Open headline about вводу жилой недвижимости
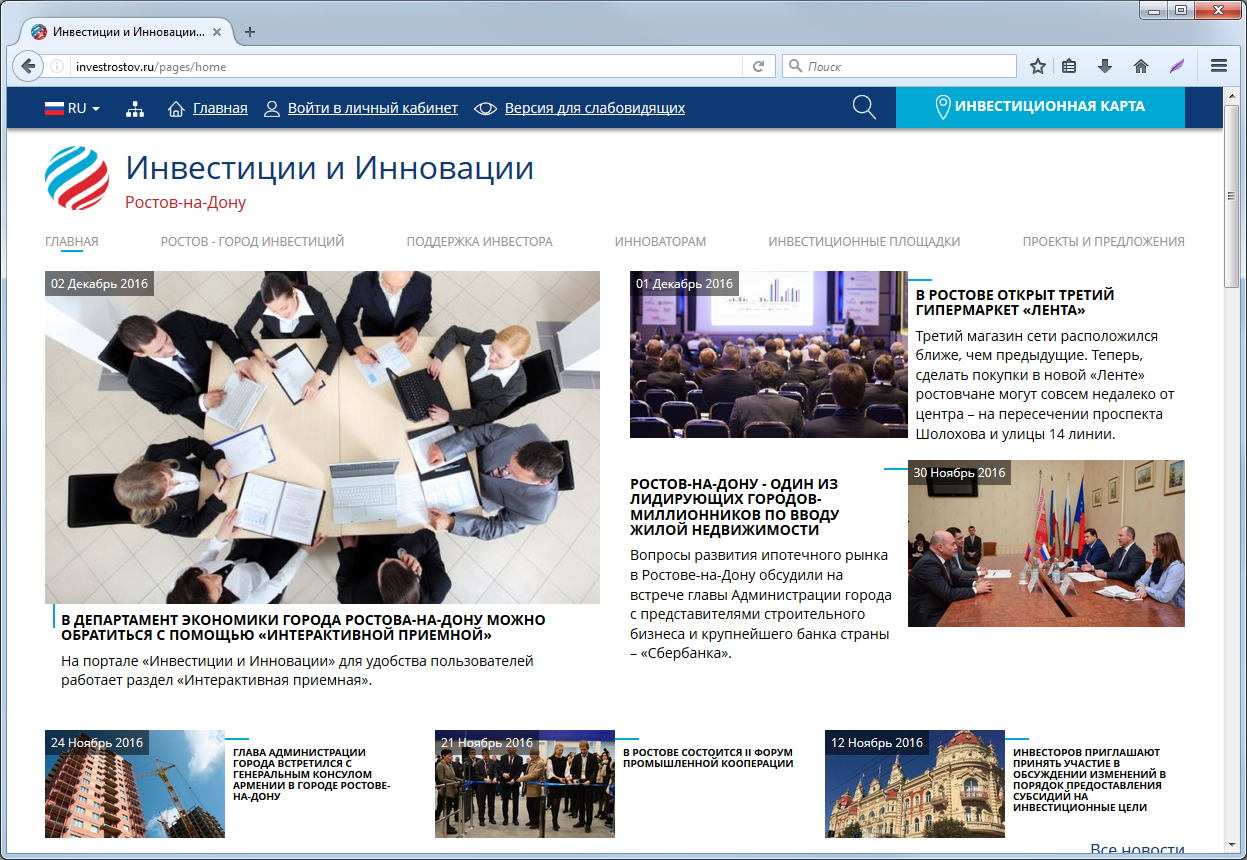The width and height of the screenshot is (1247, 860). pos(734,507)
